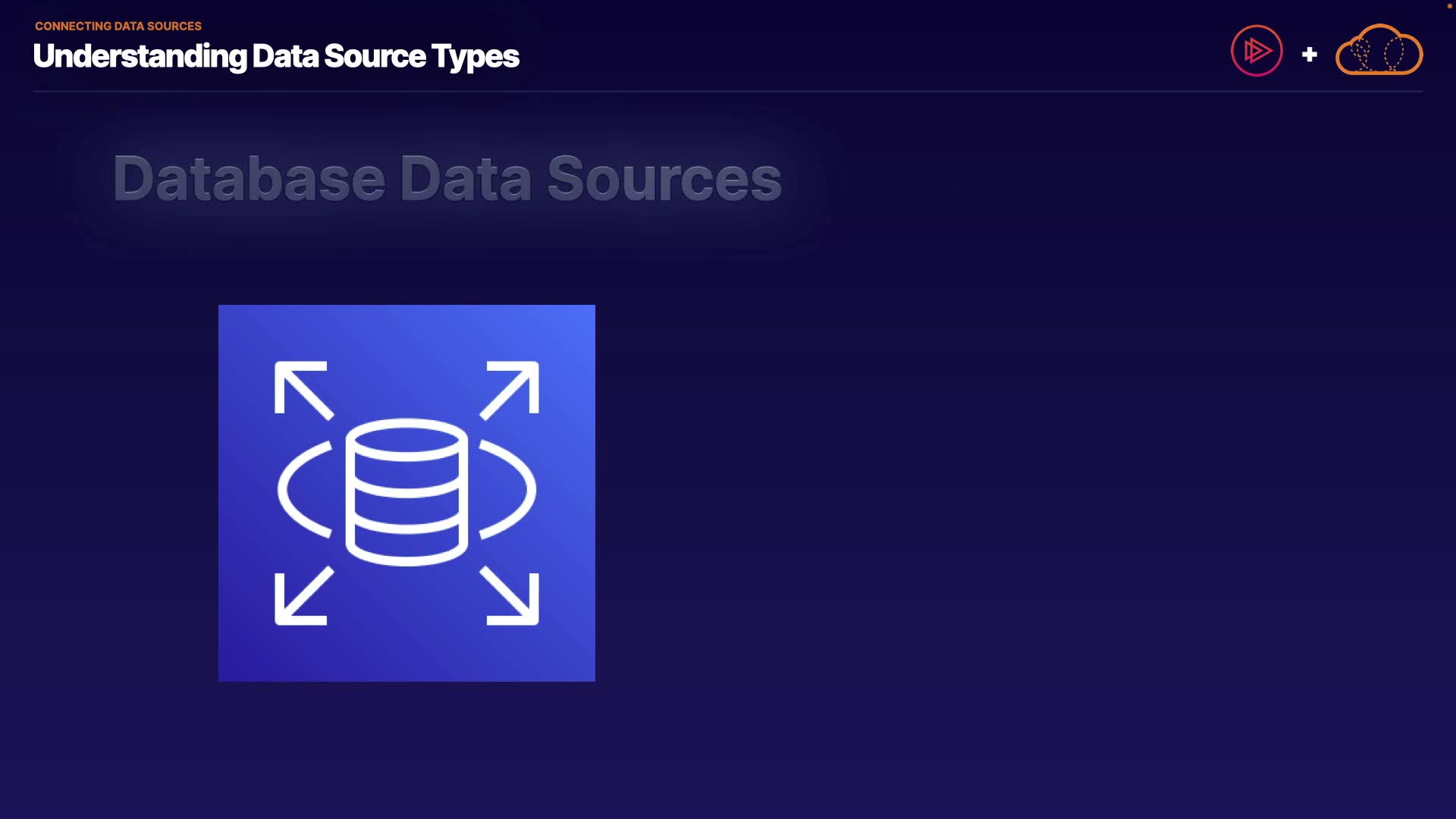Click the word 'Data' in the white title

[x=285, y=56]
